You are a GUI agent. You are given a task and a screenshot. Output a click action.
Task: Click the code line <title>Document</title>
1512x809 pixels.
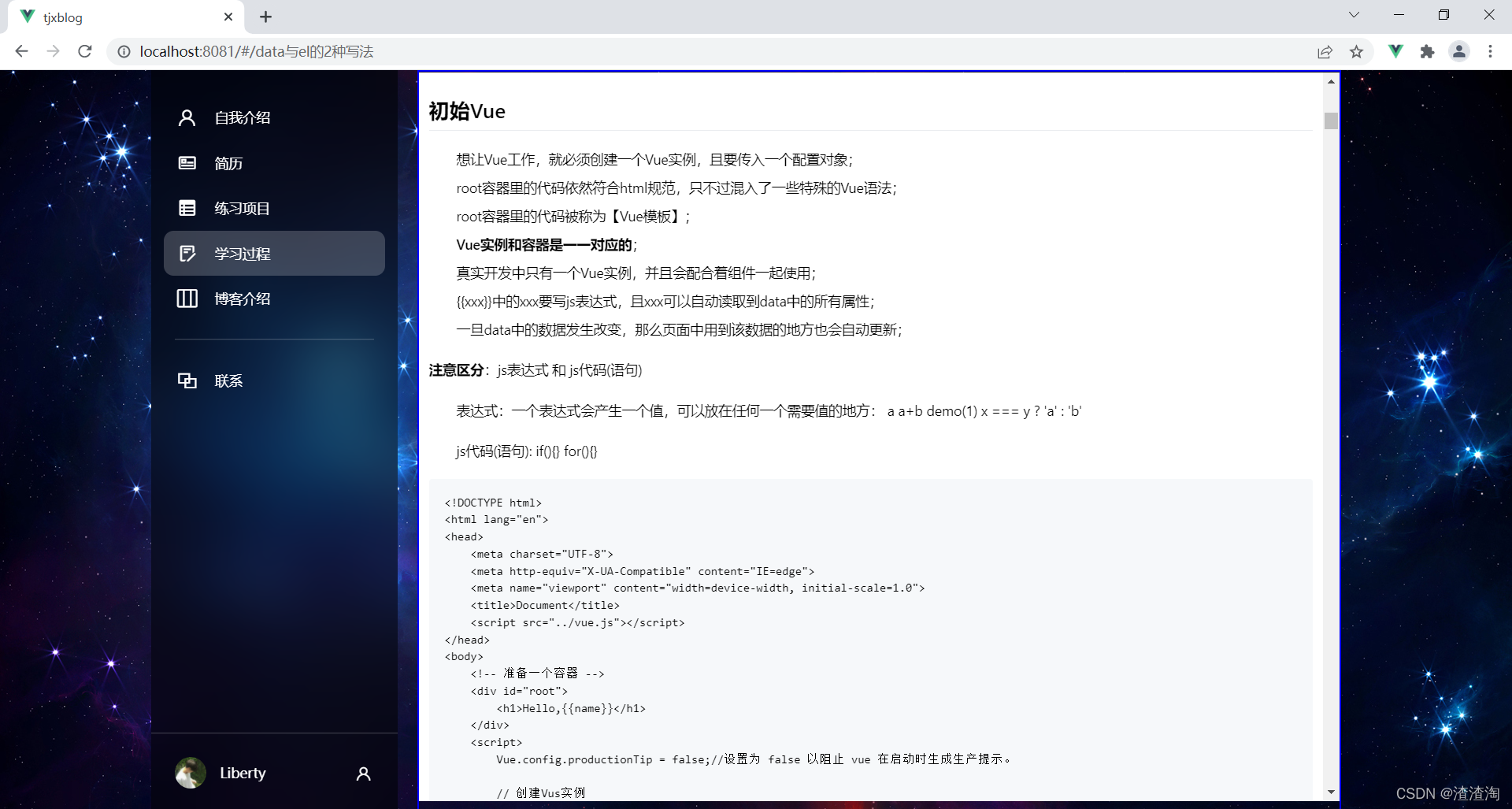pos(545,605)
